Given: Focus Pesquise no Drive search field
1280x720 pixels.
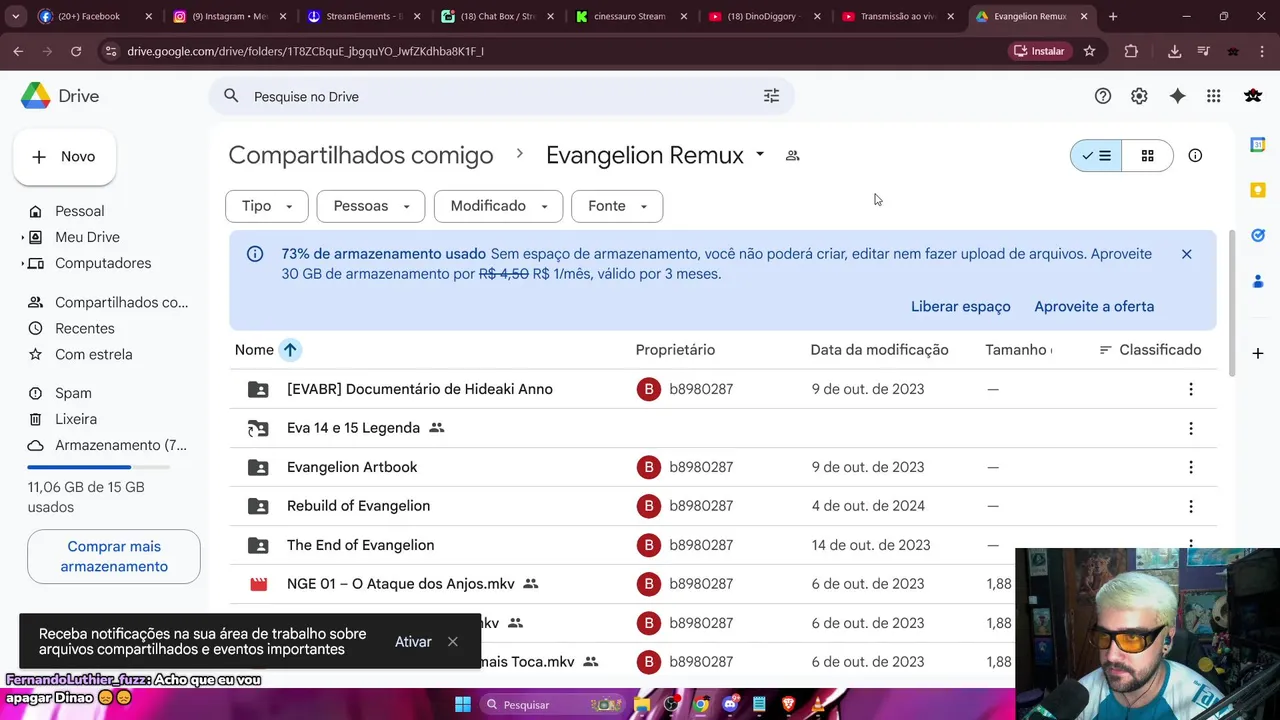Looking at the screenshot, I should point(500,96).
